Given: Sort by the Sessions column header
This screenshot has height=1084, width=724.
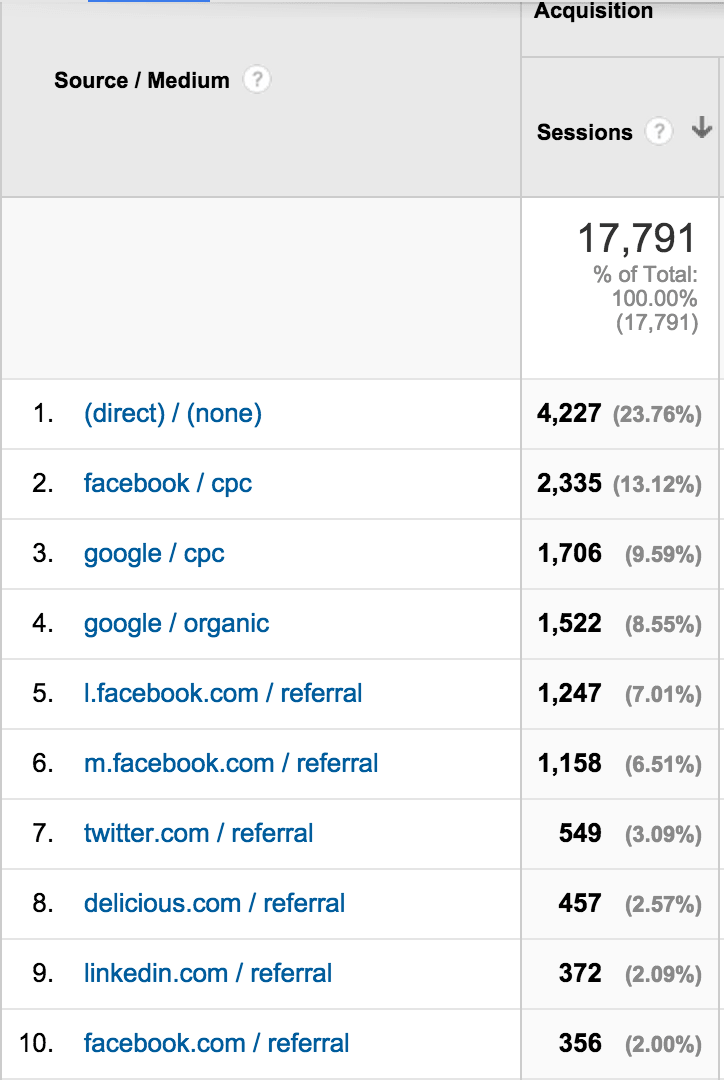Looking at the screenshot, I should (584, 132).
